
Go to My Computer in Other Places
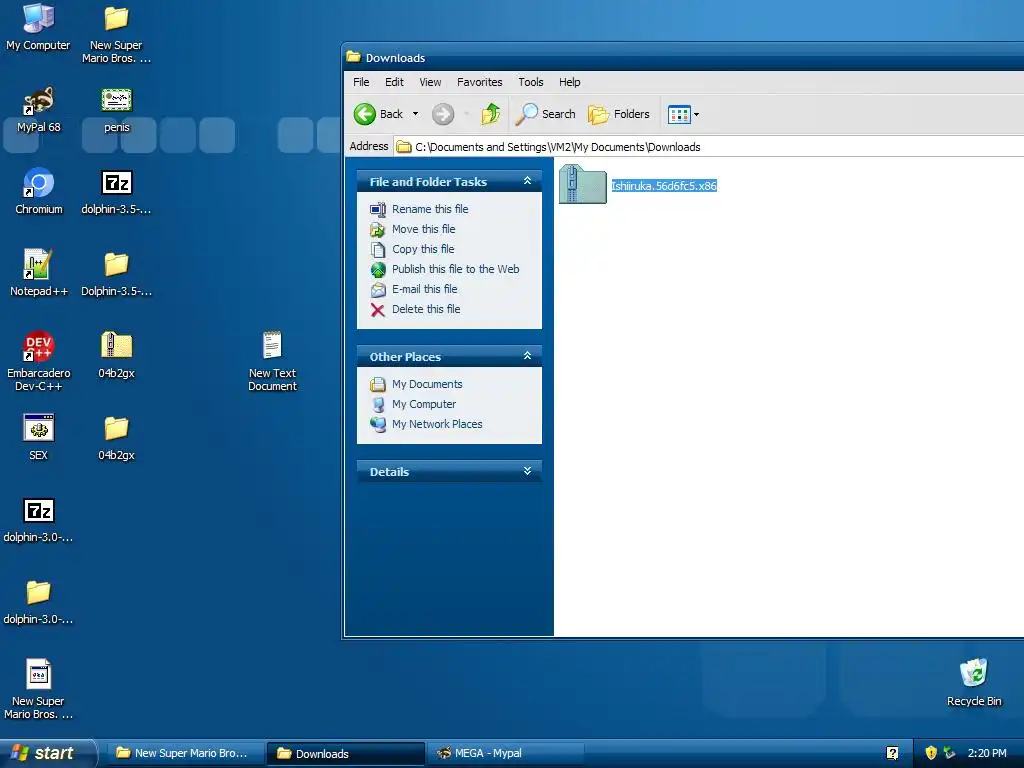click(x=424, y=404)
